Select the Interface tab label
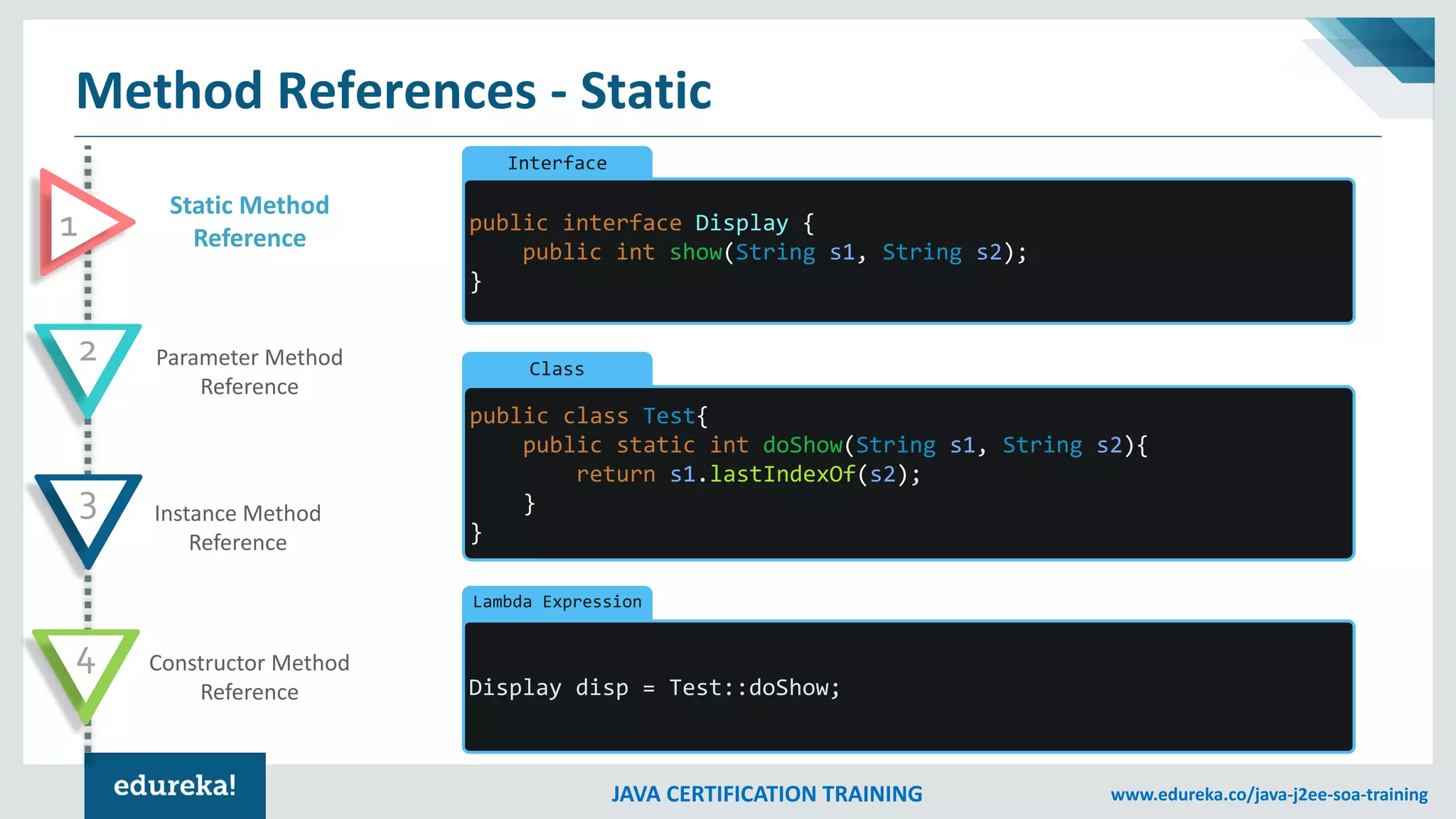The image size is (1456, 819). (x=557, y=164)
